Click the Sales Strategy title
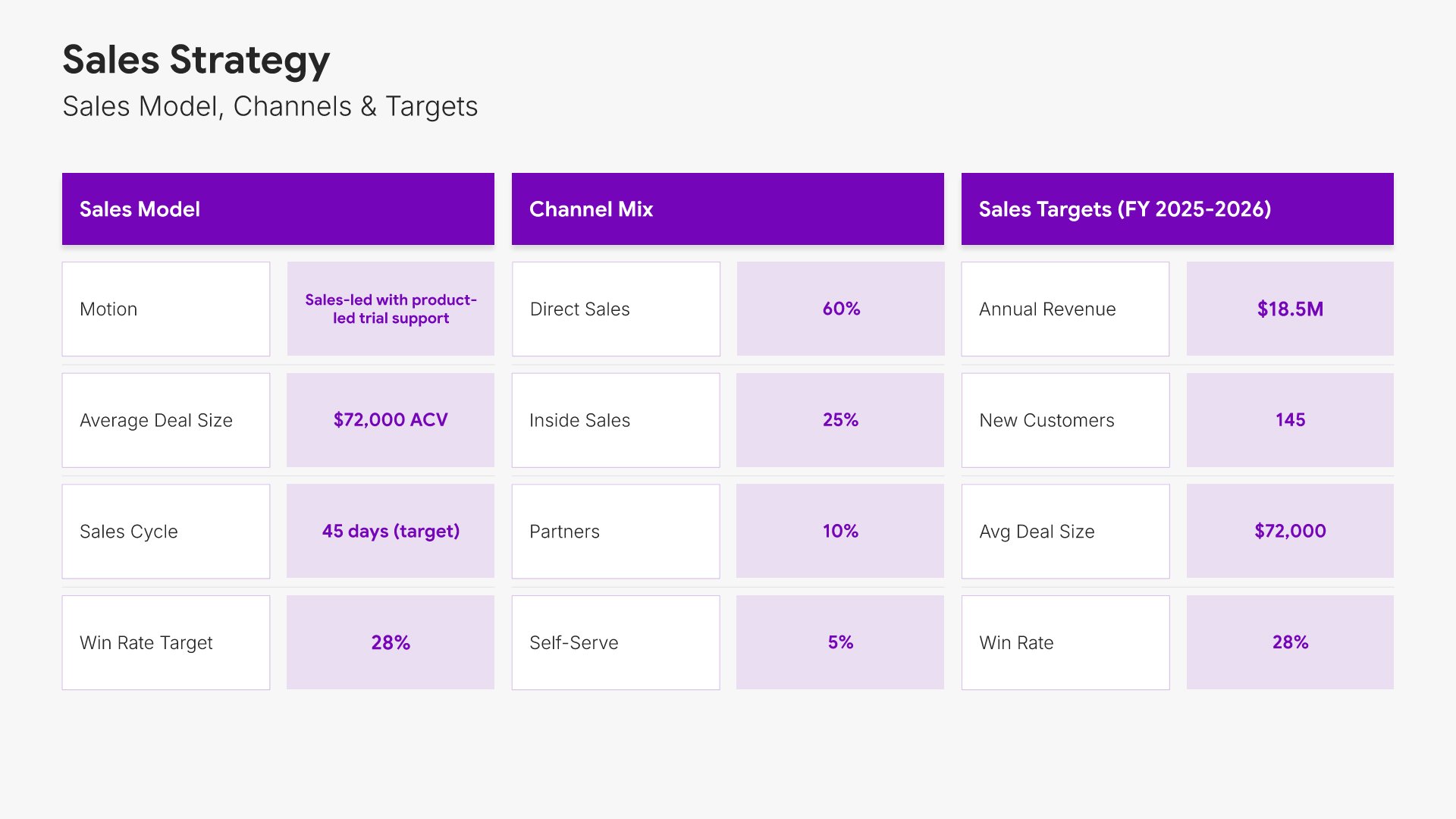 [196, 60]
